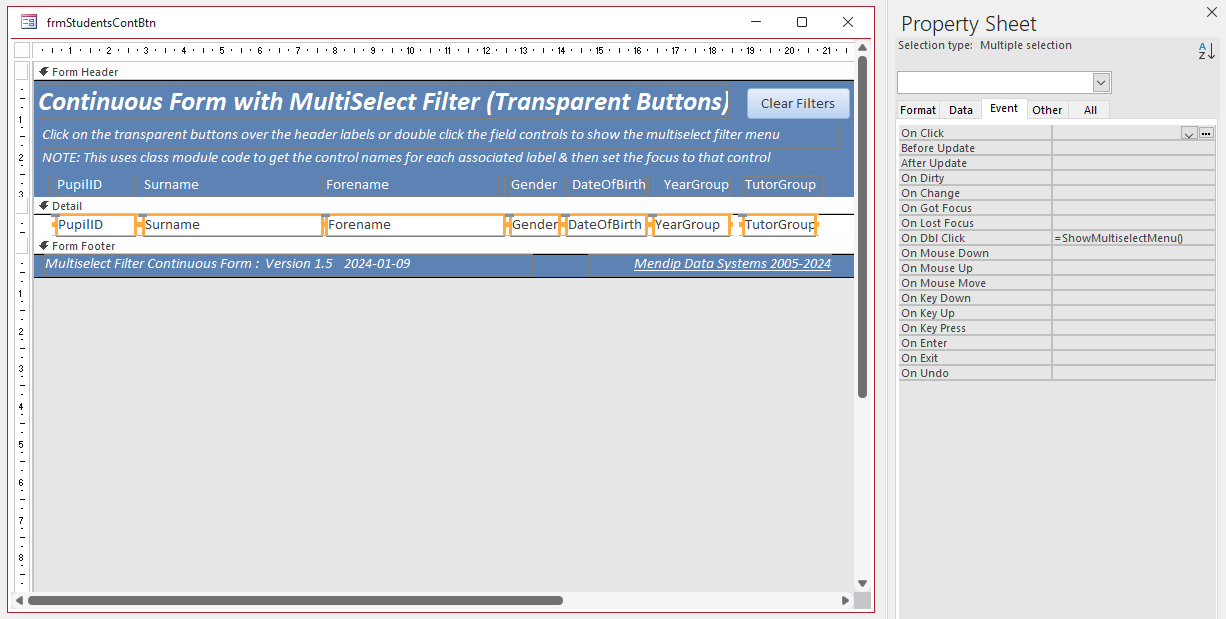
Task: Click the On Lost Focus property field
Action: (1134, 223)
